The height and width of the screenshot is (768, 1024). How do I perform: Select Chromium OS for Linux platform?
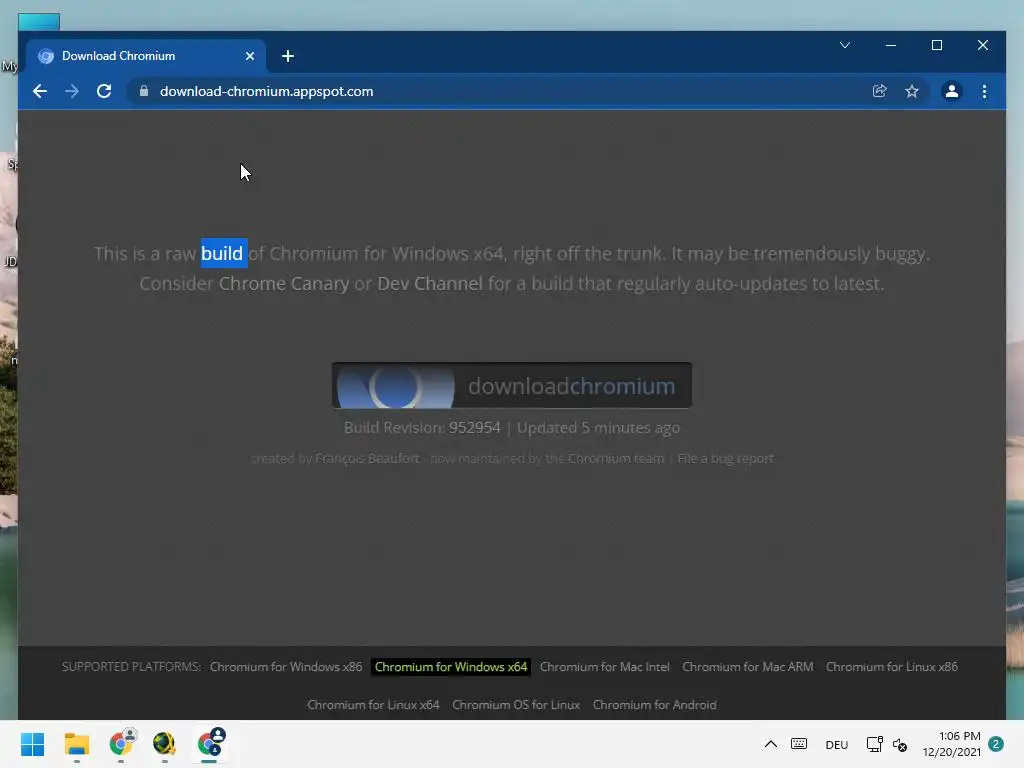[516, 705]
